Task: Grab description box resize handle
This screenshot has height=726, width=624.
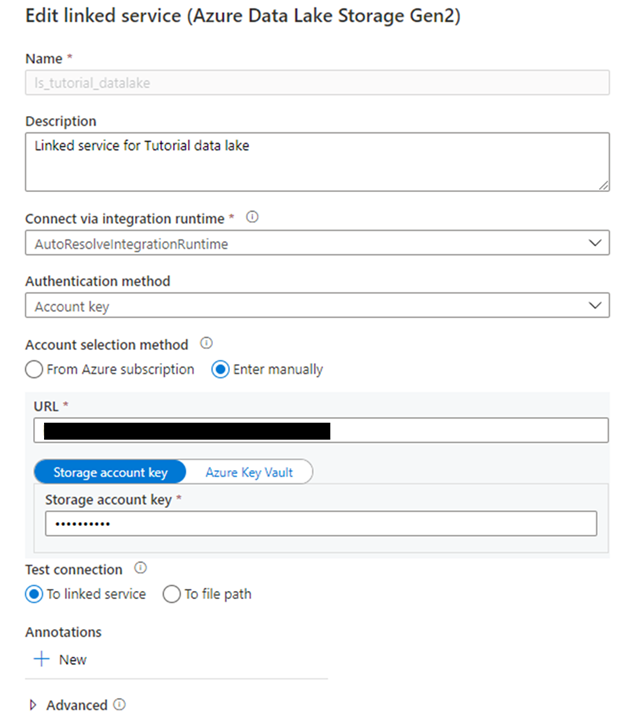Action: pyautogui.click(x=603, y=185)
